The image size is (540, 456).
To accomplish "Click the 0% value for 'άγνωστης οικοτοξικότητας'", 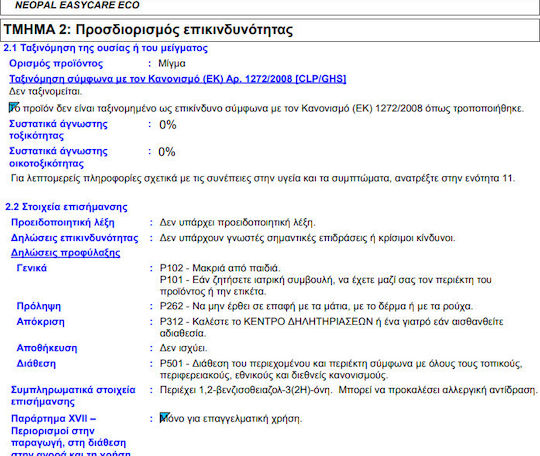I will click(x=167, y=152).
